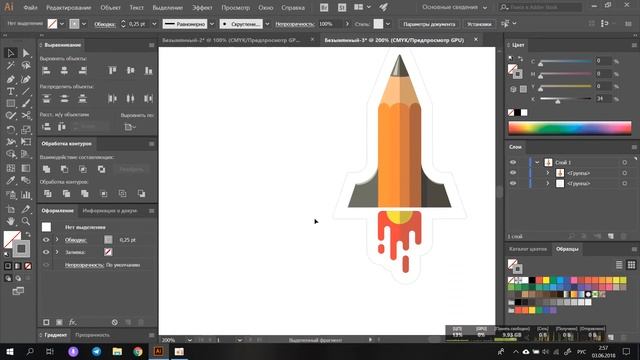The image size is (640, 360).
Task: Select the Gradient tool
Action: [x=26, y=168]
